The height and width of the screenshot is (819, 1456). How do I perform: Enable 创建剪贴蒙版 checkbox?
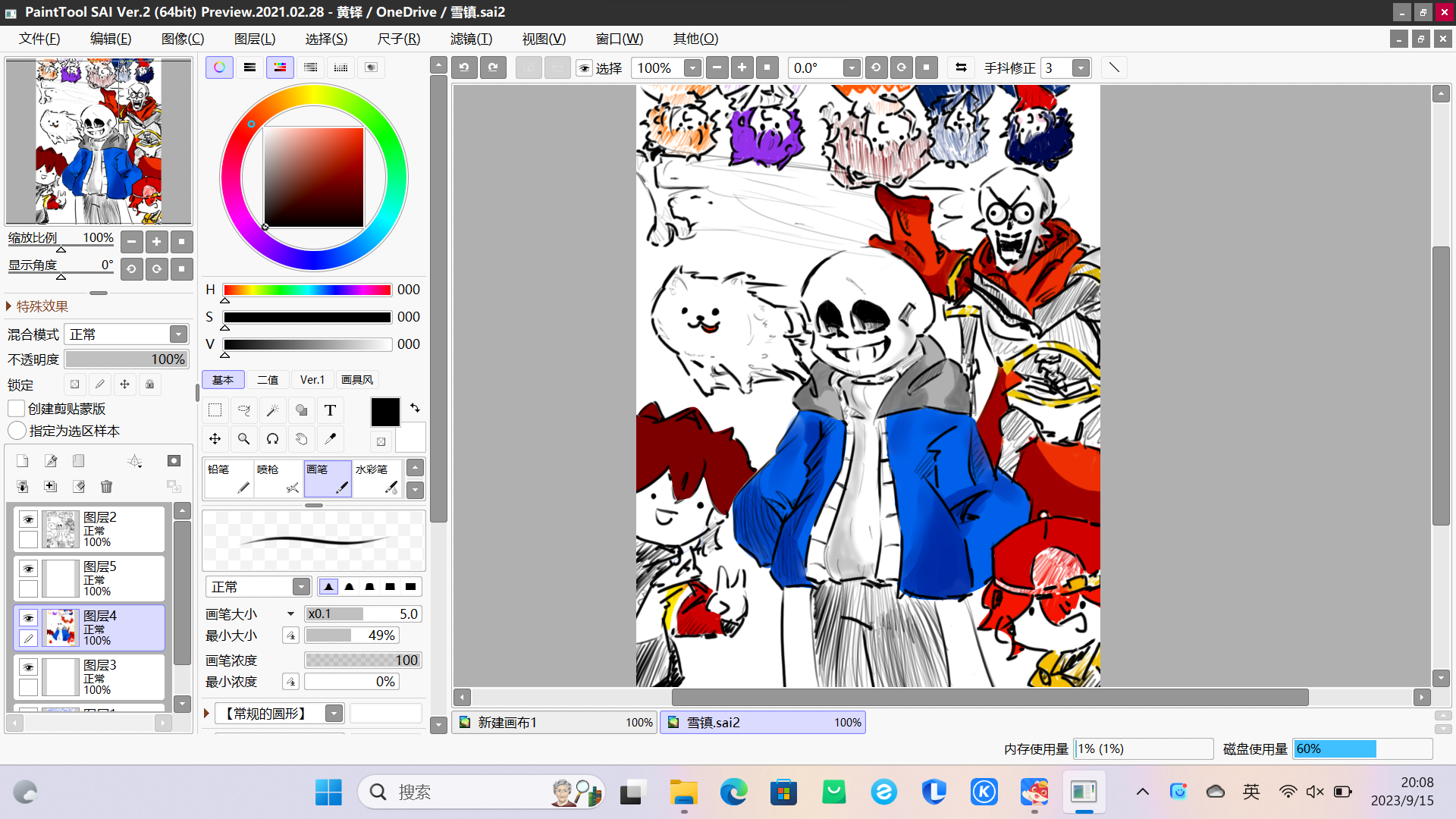[x=16, y=409]
